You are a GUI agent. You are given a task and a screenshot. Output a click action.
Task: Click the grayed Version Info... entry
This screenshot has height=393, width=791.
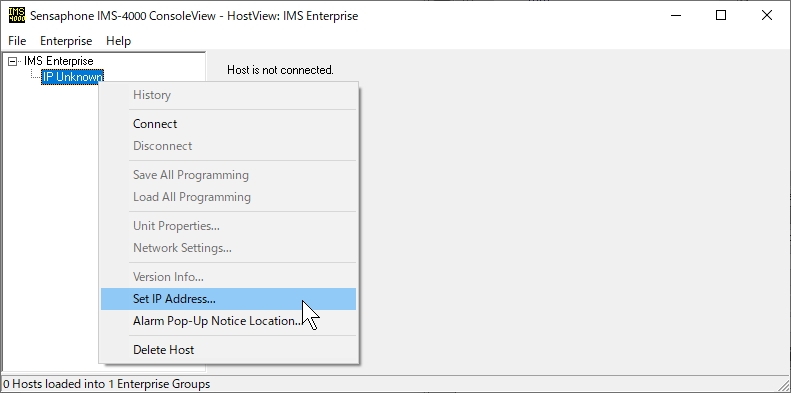[229, 277]
